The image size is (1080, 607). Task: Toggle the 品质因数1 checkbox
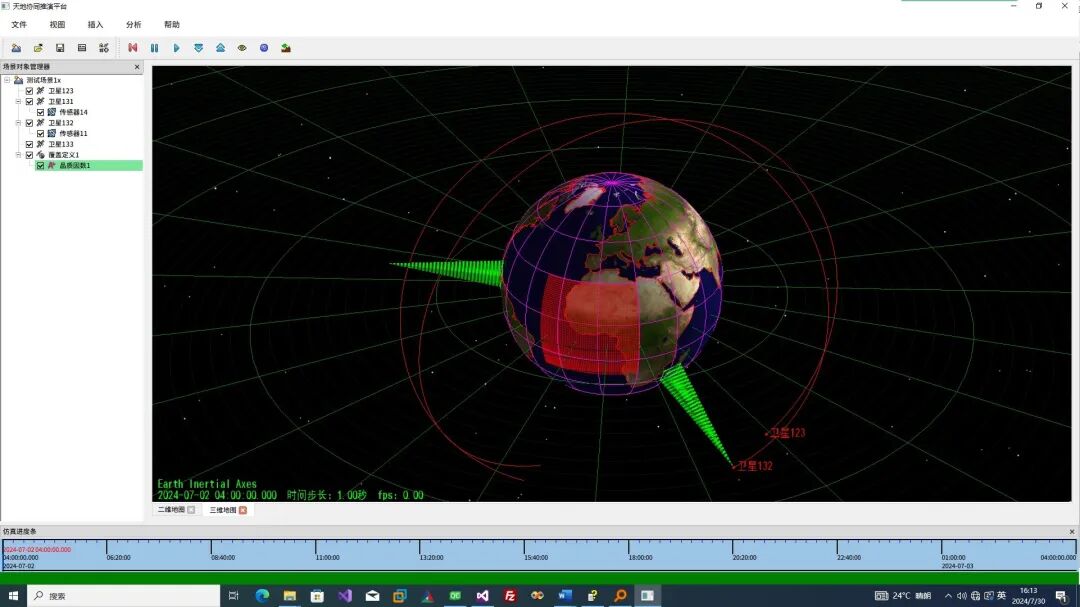point(41,165)
